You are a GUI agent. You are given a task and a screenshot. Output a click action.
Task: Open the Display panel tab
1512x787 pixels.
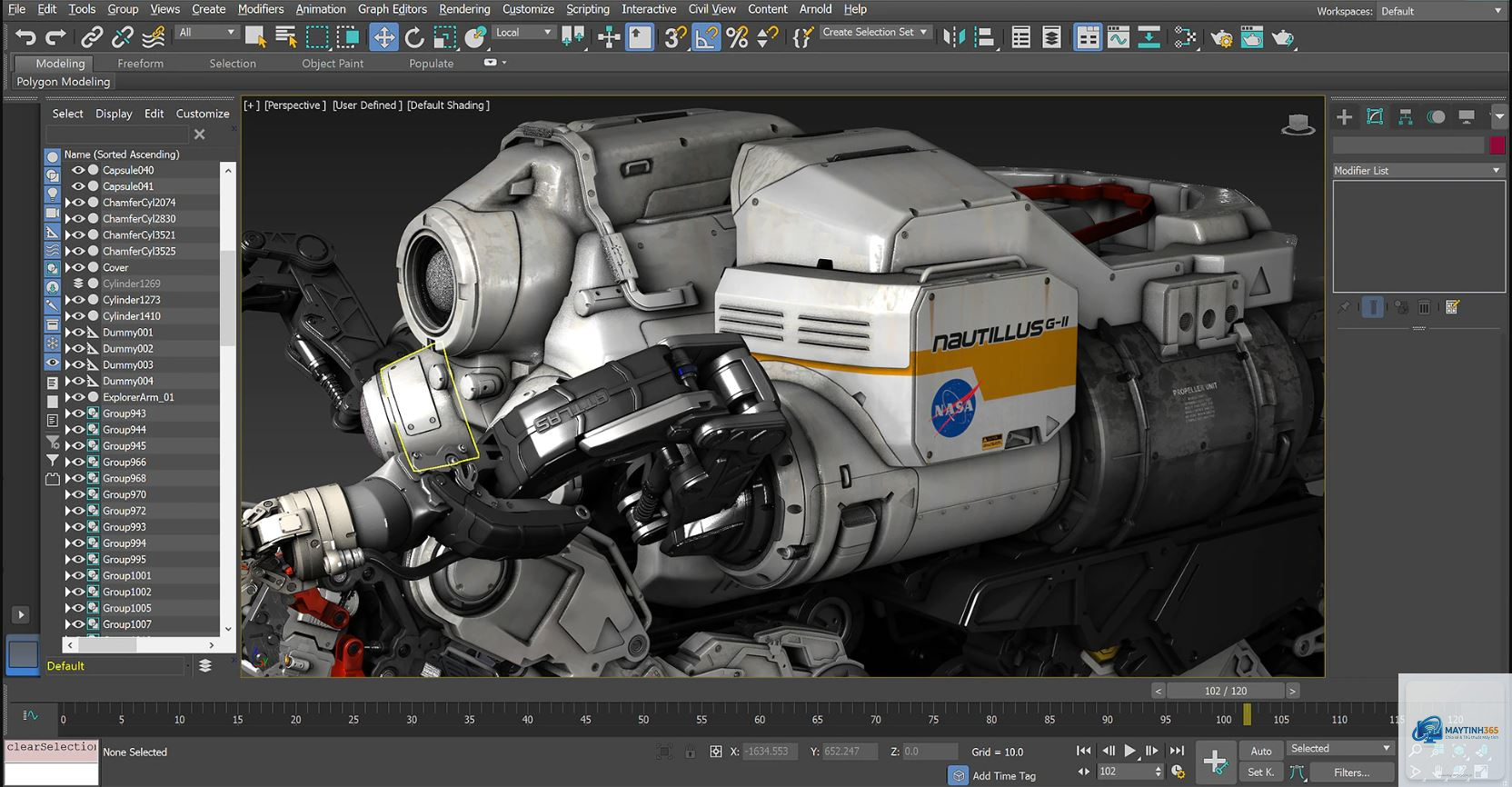(x=1467, y=116)
